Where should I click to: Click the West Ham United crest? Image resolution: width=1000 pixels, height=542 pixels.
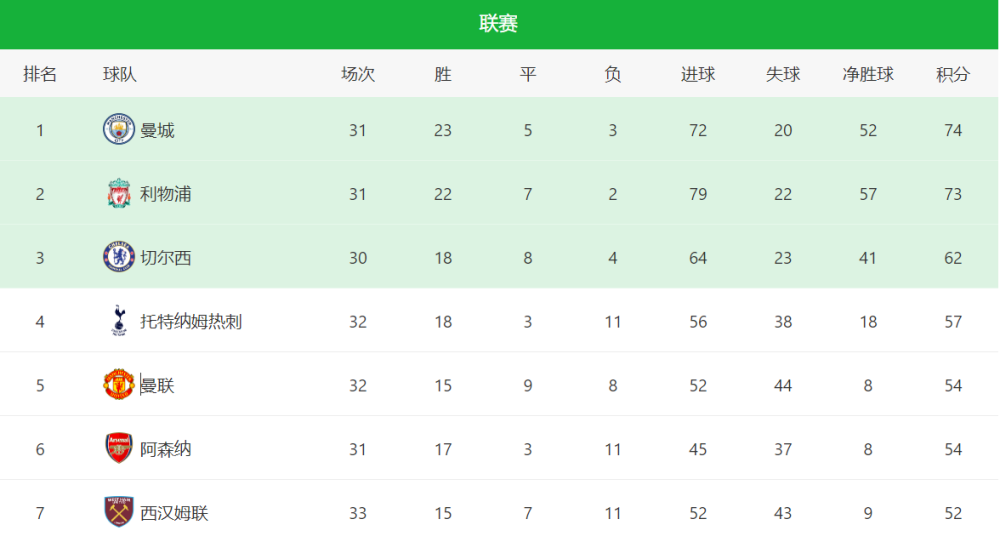[119, 512]
